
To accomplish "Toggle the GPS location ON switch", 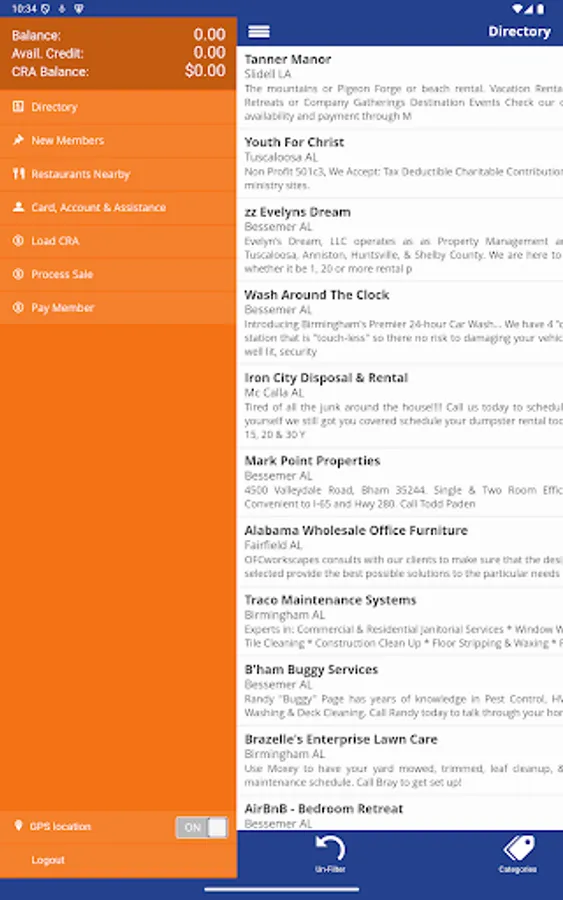I will [x=201, y=827].
